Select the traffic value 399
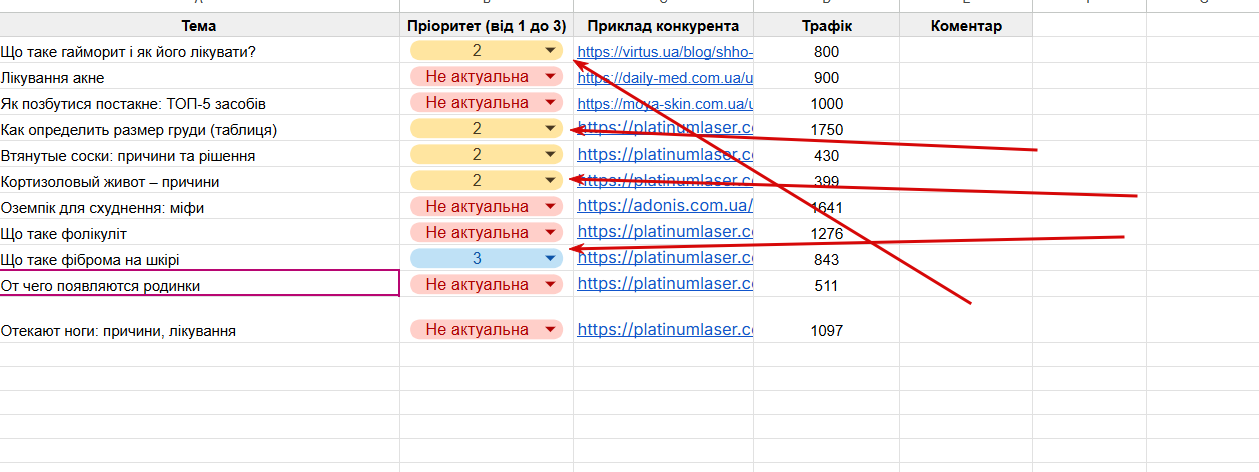Screen dimensions: 1259x472 click(826, 182)
